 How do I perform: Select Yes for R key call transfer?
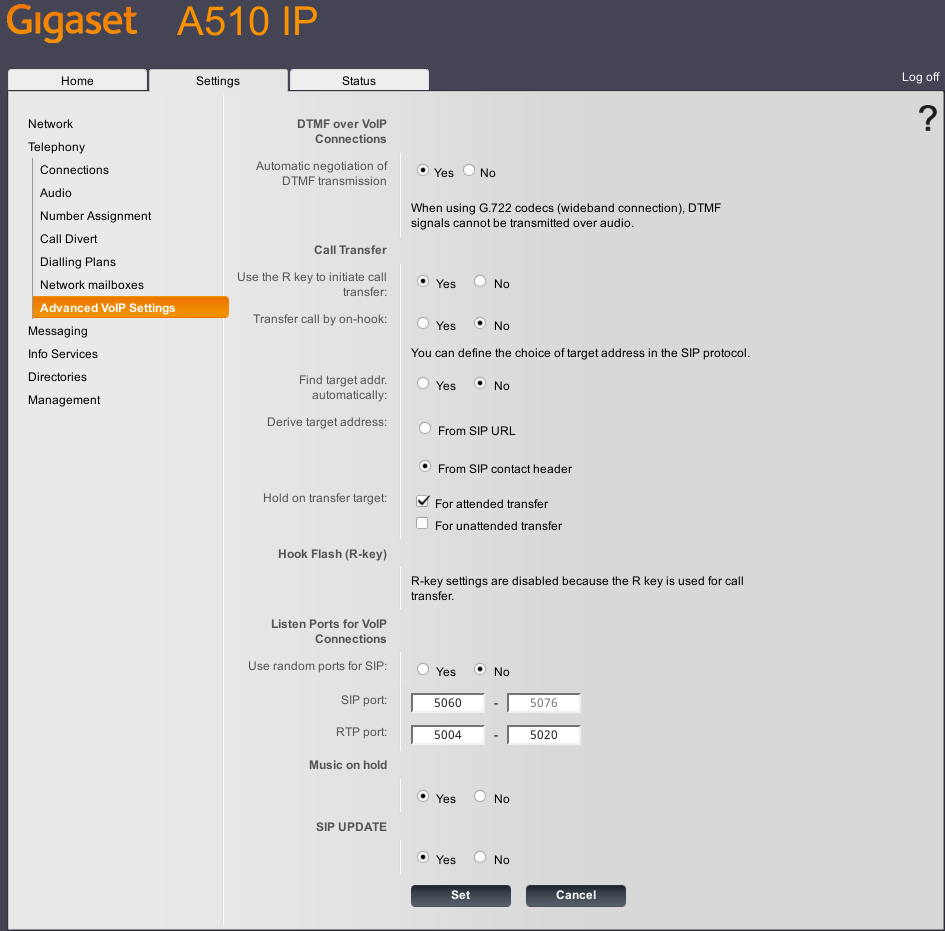point(423,281)
